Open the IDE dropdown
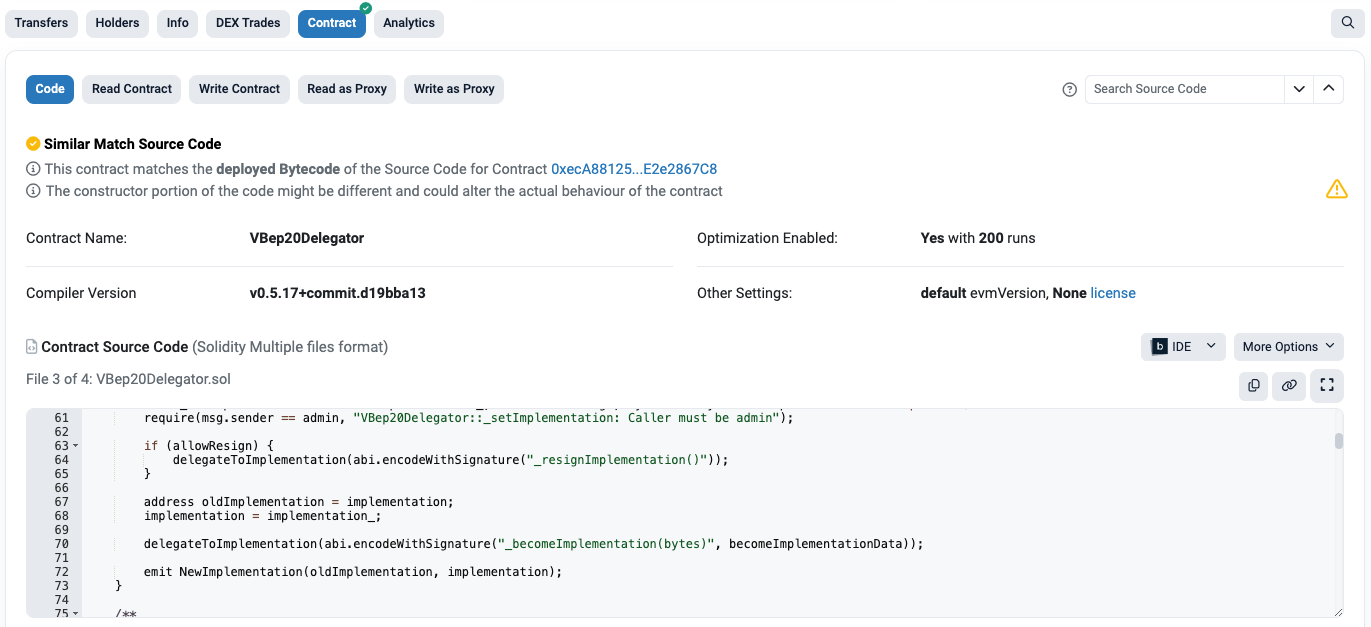 point(1183,347)
